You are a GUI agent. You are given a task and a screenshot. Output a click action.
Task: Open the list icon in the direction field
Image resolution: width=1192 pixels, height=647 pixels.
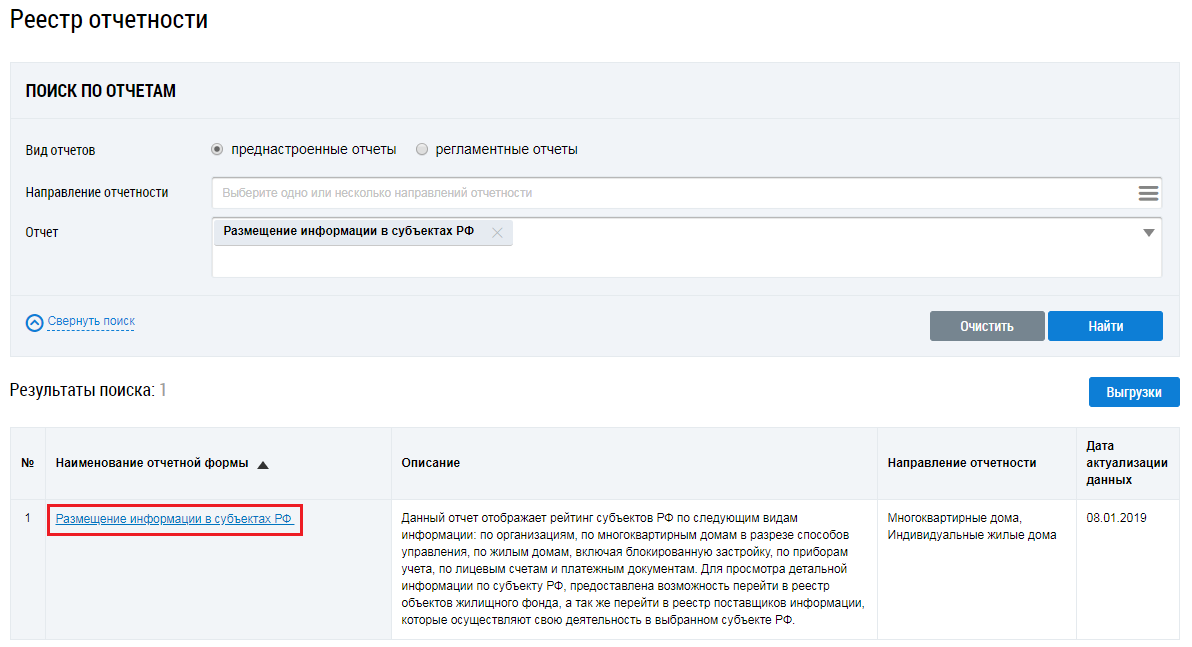click(x=1147, y=193)
